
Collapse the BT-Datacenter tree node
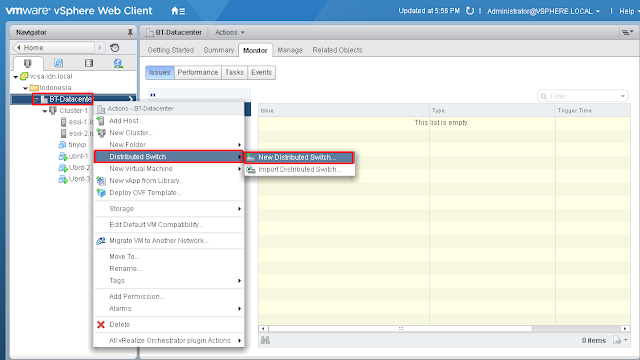[x=36, y=99]
